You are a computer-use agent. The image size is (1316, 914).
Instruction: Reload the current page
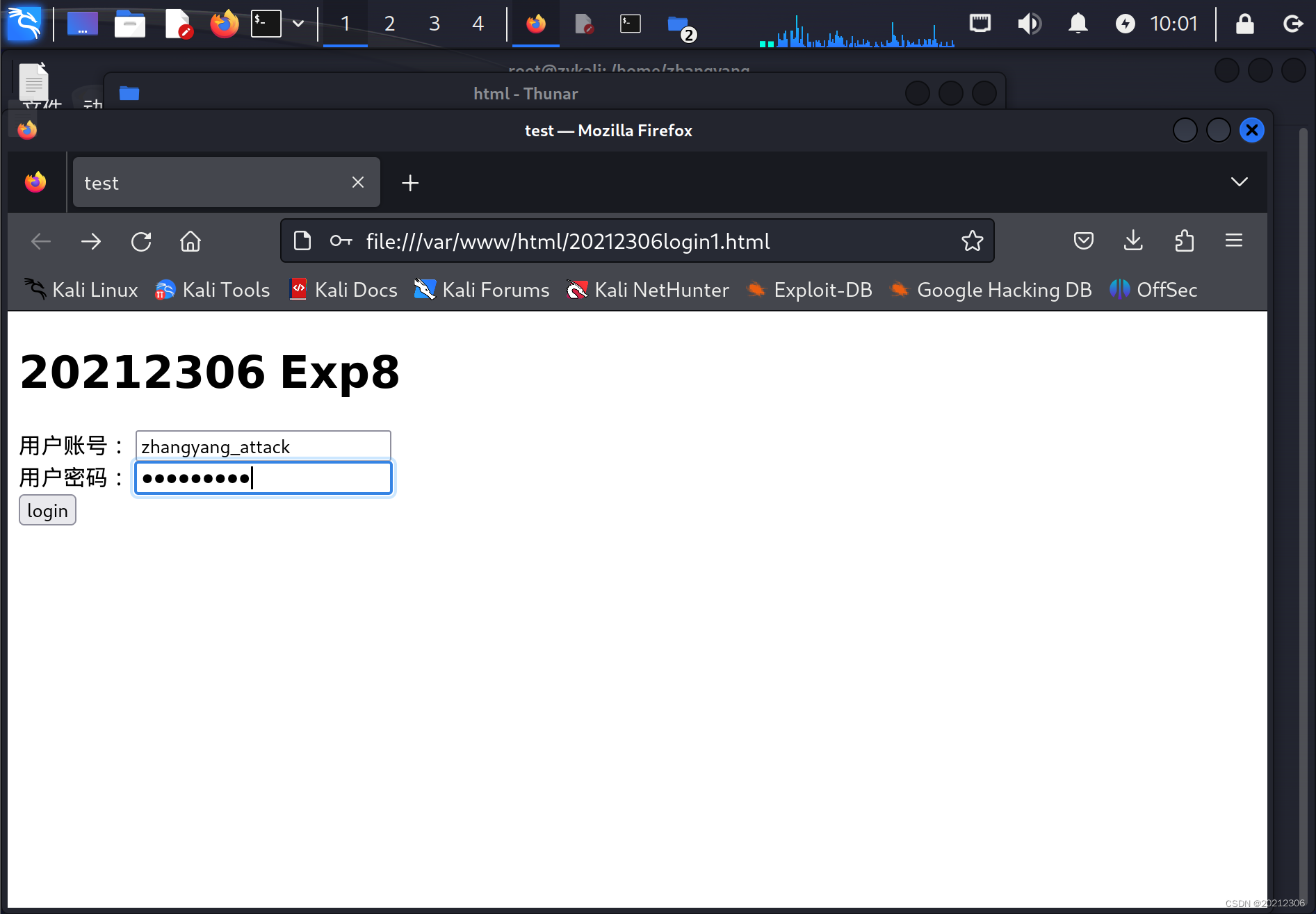click(141, 242)
